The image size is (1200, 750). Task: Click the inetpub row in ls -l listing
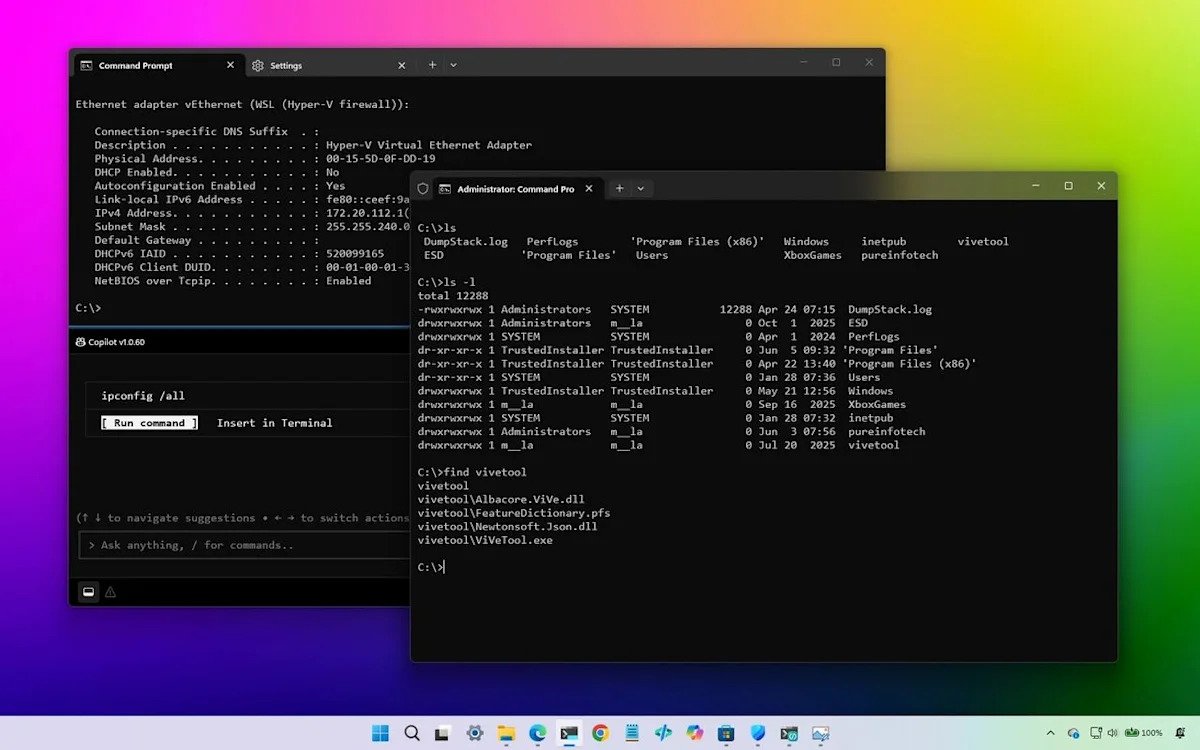pyautogui.click(x=658, y=418)
